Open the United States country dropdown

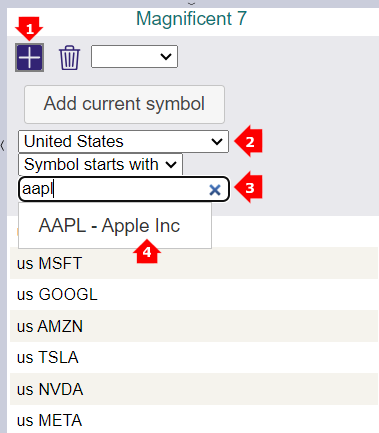[x=123, y=141]
